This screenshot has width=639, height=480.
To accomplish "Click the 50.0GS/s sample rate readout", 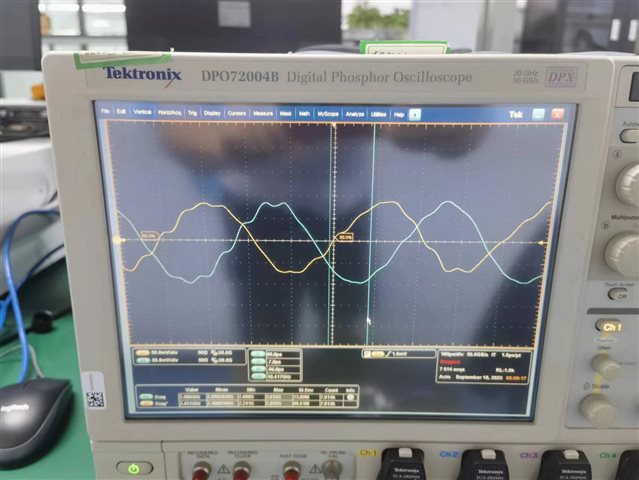I will [x=478, y=355].
